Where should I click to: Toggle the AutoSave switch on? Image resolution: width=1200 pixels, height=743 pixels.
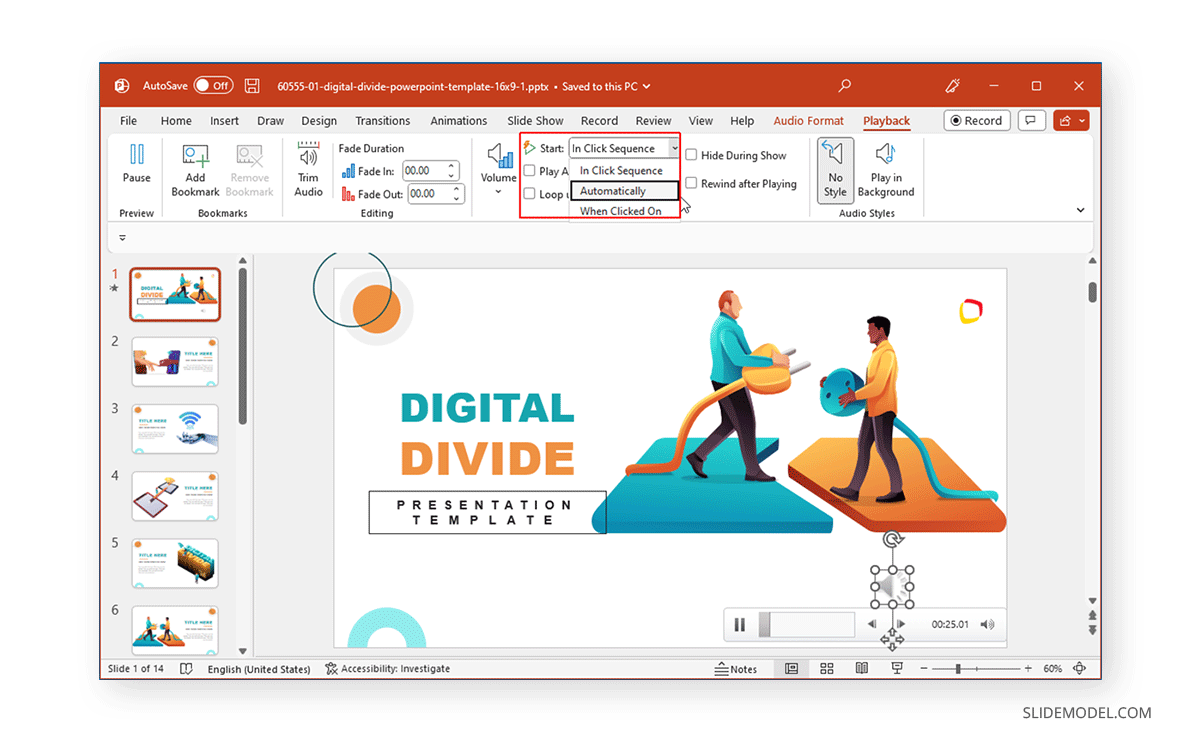click(213, 85)
